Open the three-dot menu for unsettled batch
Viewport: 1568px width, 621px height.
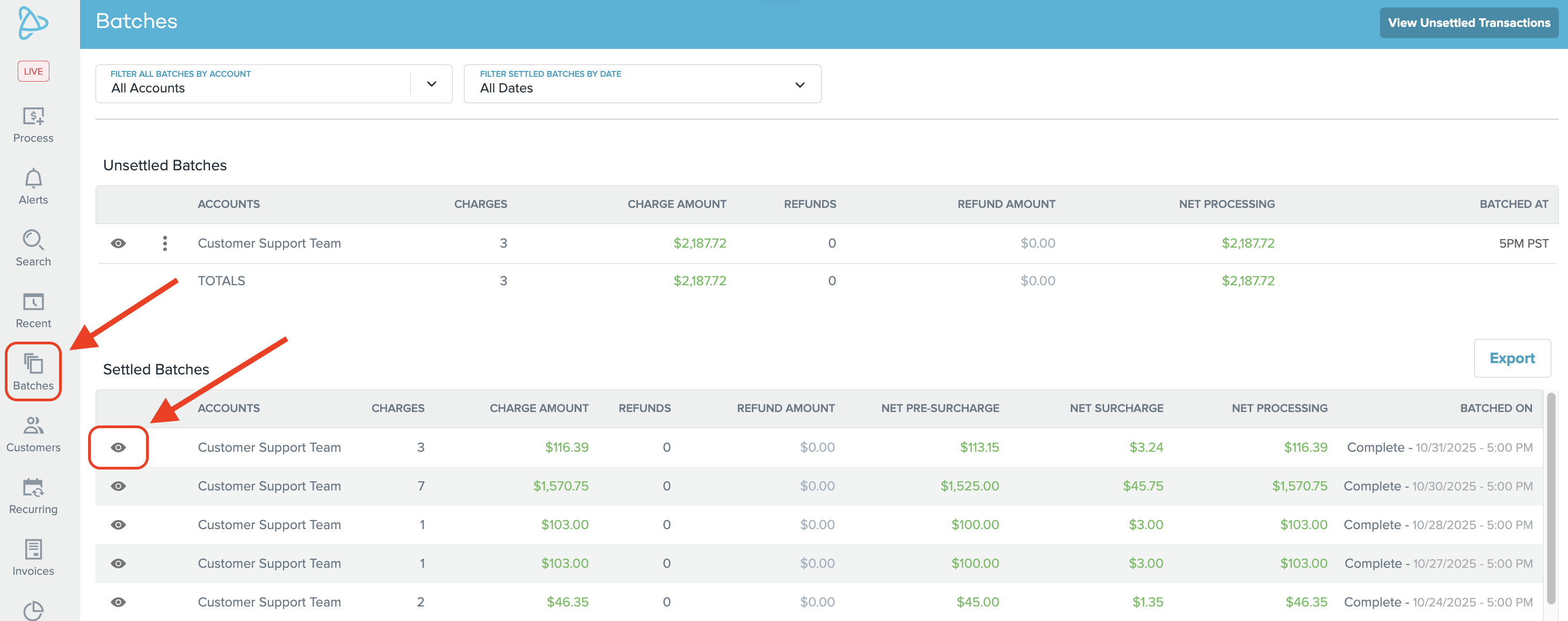165,243
